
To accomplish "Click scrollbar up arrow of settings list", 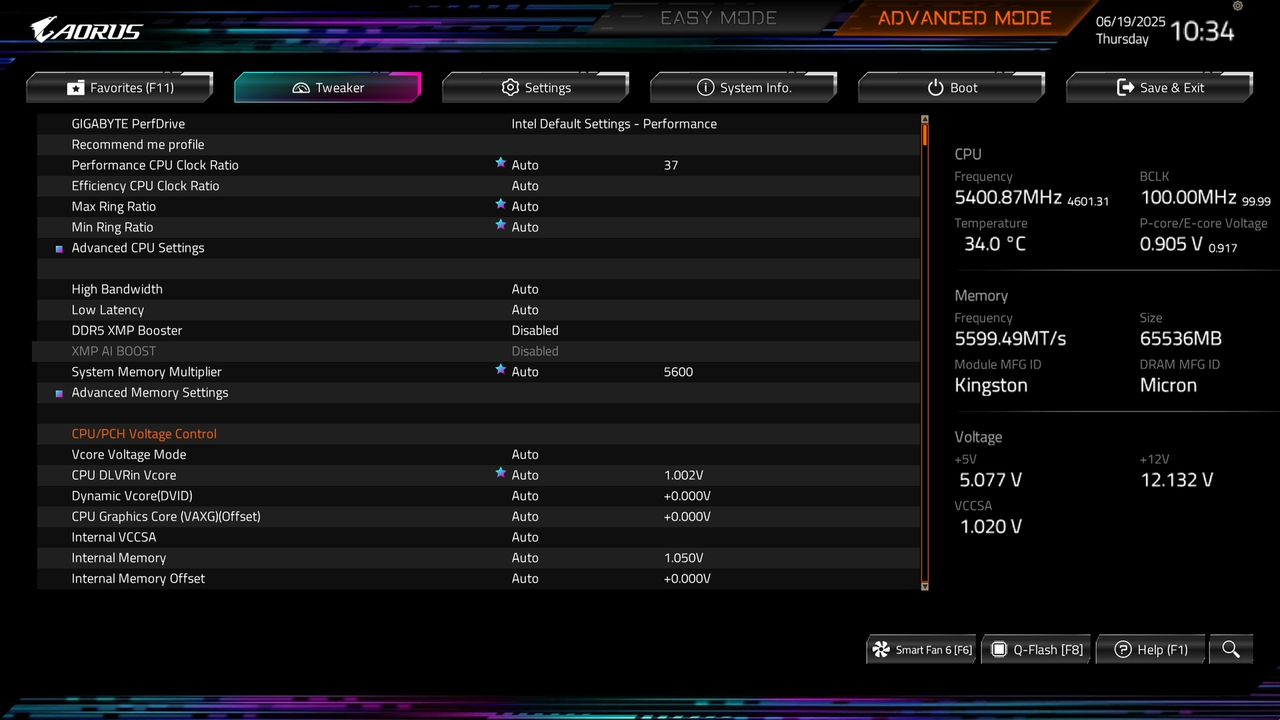I will [x=925, y=118].
